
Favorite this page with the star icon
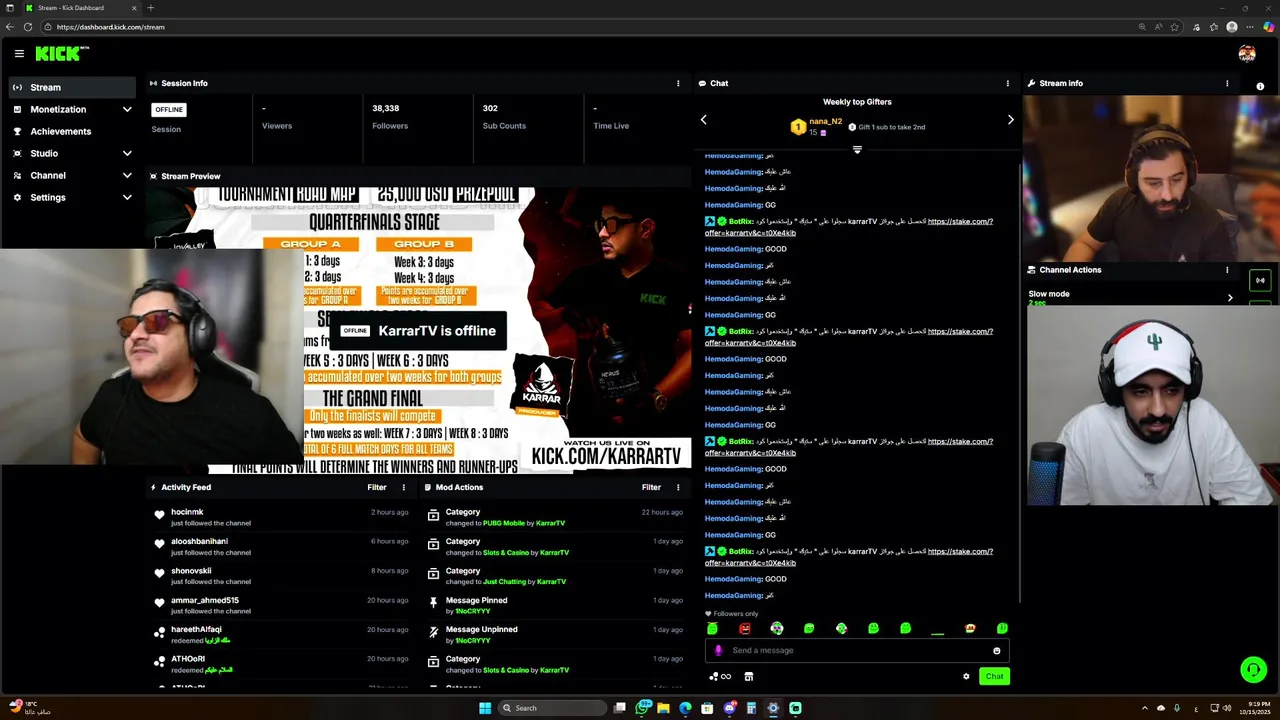click(x=1175, y=27)
